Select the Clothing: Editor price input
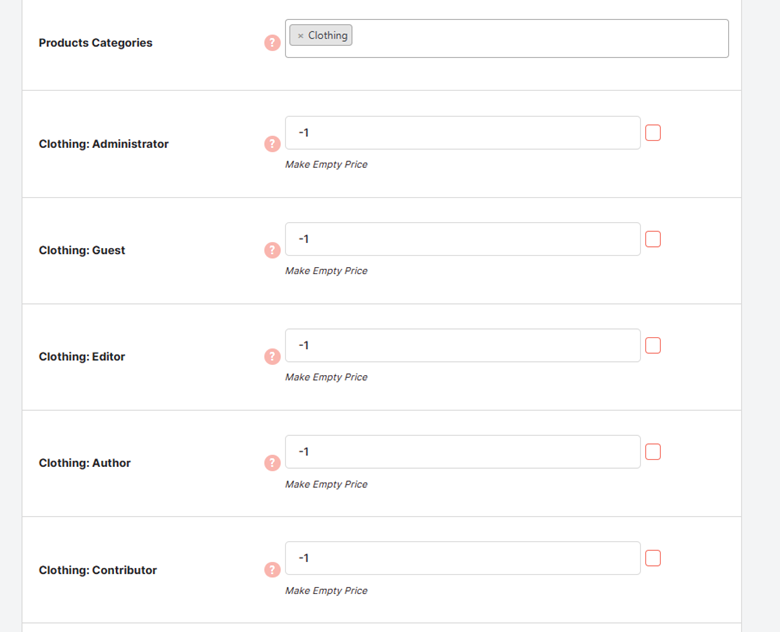The image size is (780, 632). pyautogui.click(x=463, y=345)
